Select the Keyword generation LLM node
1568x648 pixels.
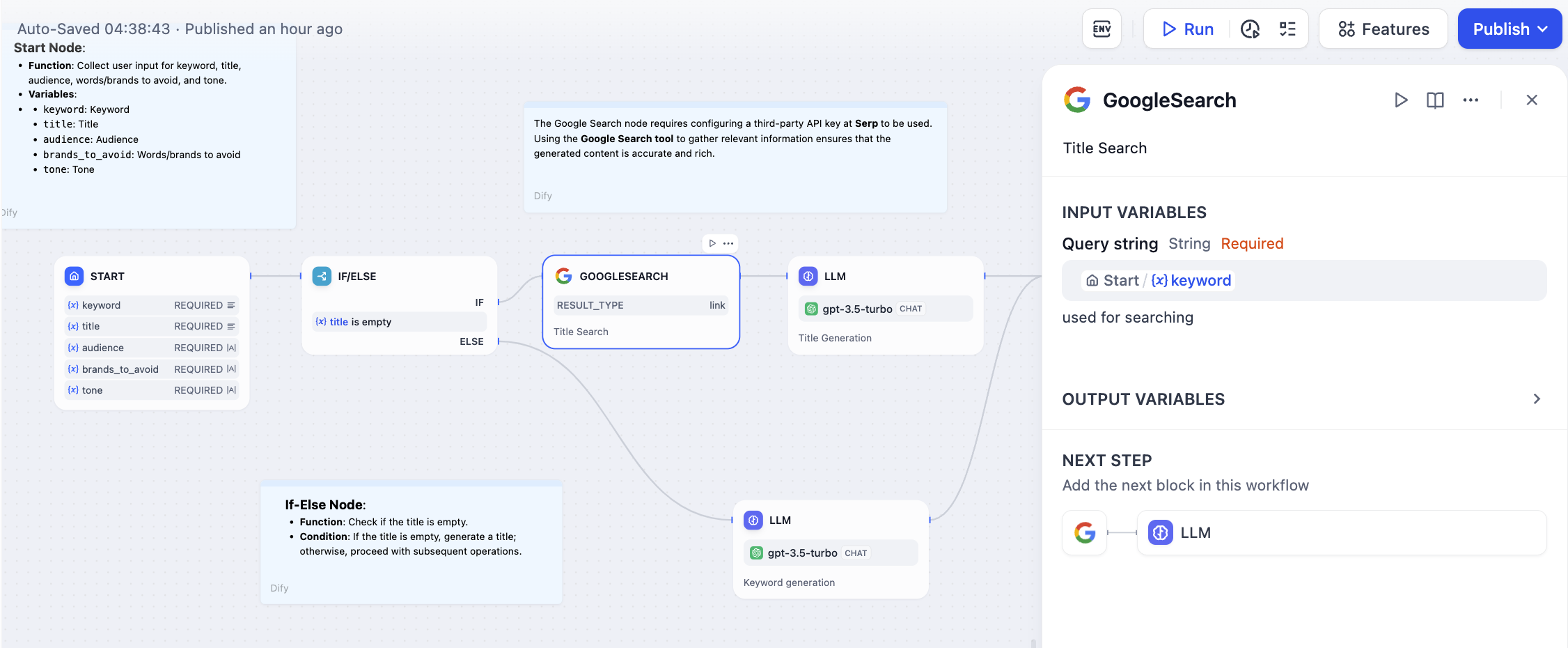click(x=830, y=550)
